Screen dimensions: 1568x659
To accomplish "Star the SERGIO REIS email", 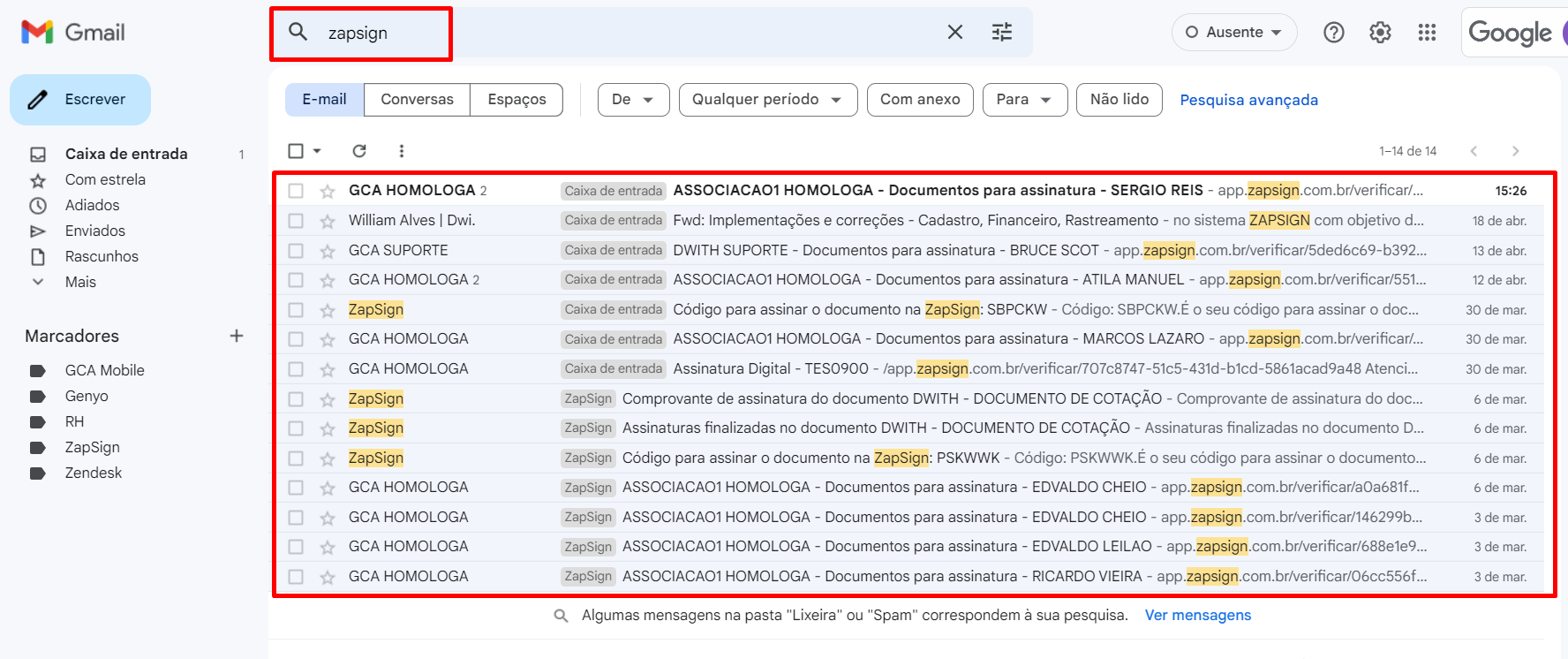I will (x=328, y=191).
